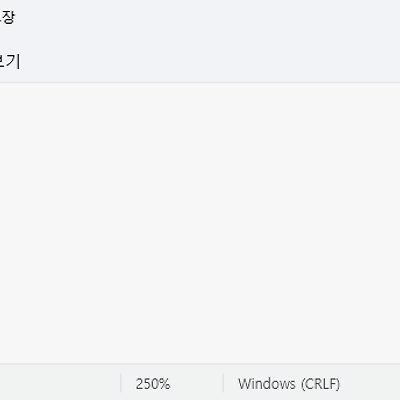Viewport: 400px width, 400px height.
Task: Click the status bar space right of Windows (CRLF)
Action: (371, 383)
